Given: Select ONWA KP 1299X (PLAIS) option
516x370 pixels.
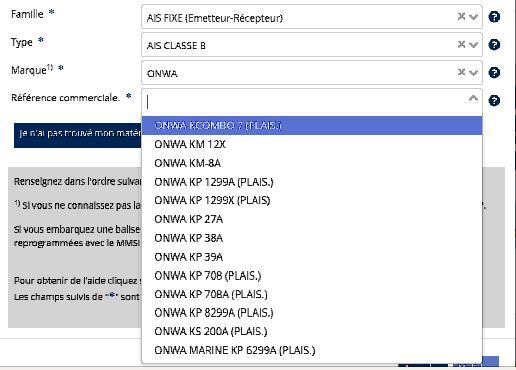Looking at the screenshot, I should (x=312, y=201).
